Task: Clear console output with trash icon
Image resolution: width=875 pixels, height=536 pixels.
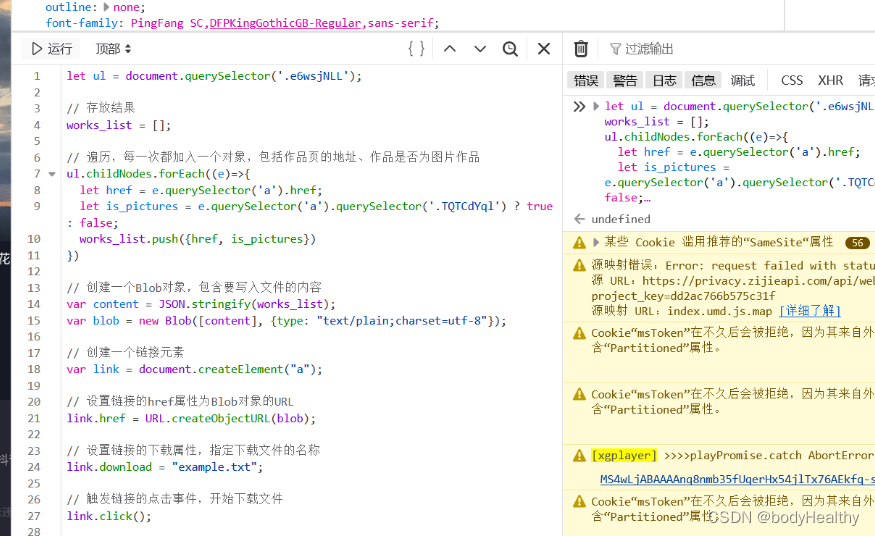Action: (x=581, y=49)
